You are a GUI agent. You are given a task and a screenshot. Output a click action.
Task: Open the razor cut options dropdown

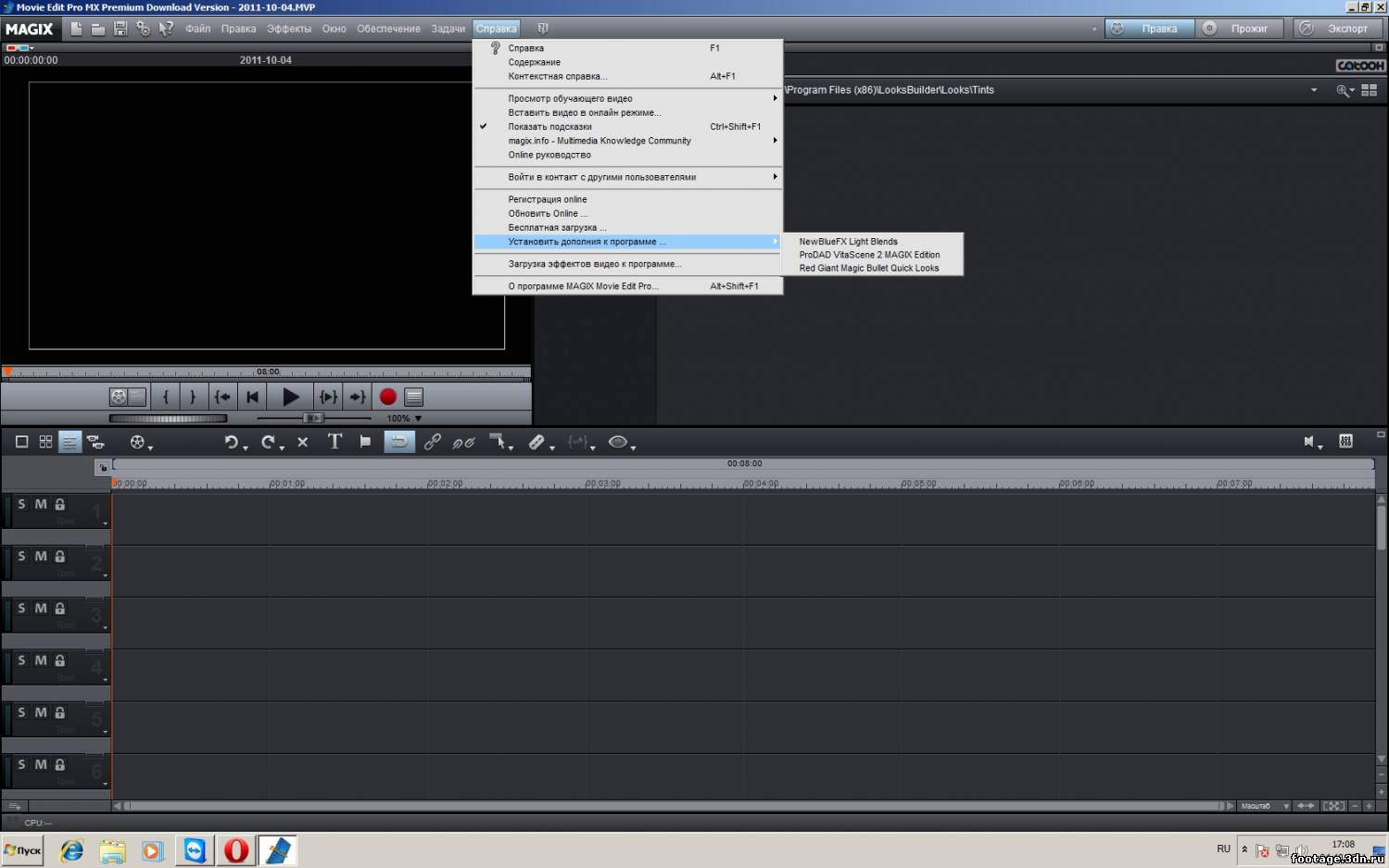click(x=552, y=447)
